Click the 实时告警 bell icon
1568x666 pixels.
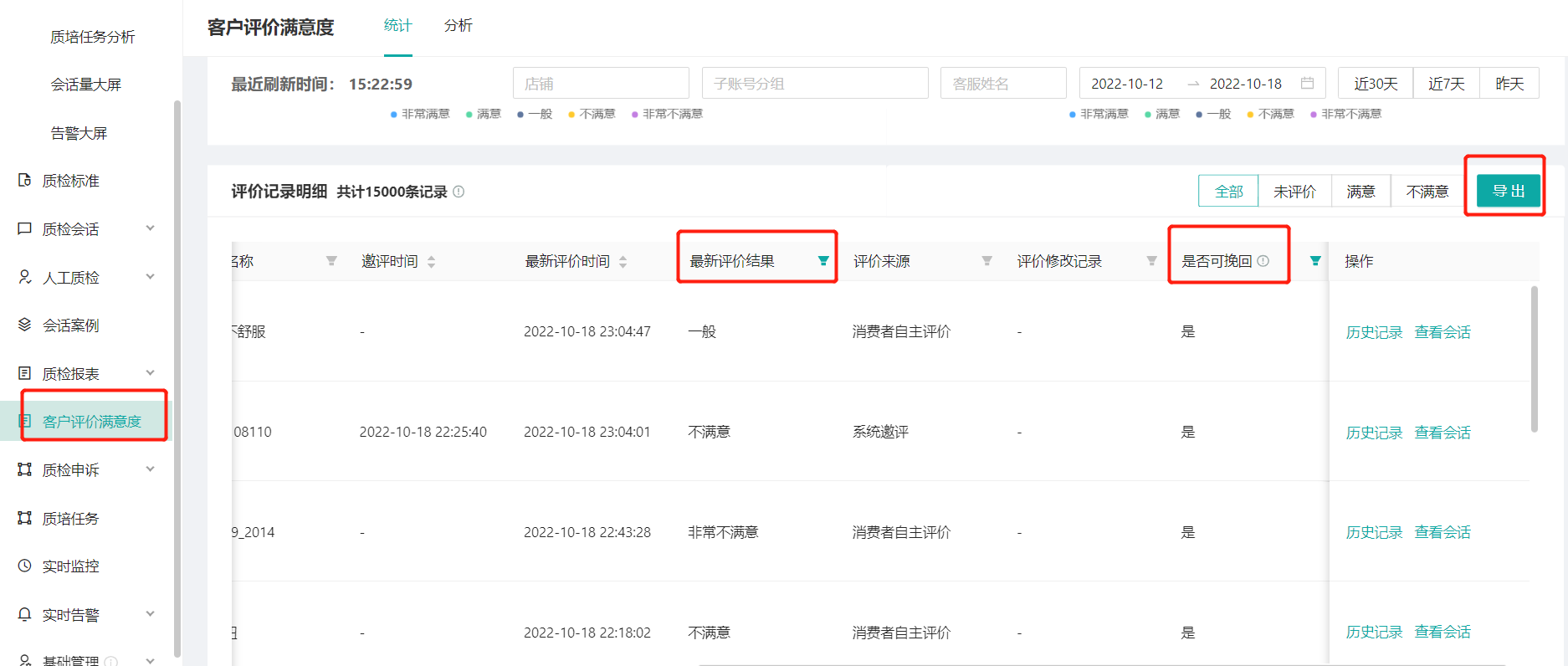tap(25, 614)
